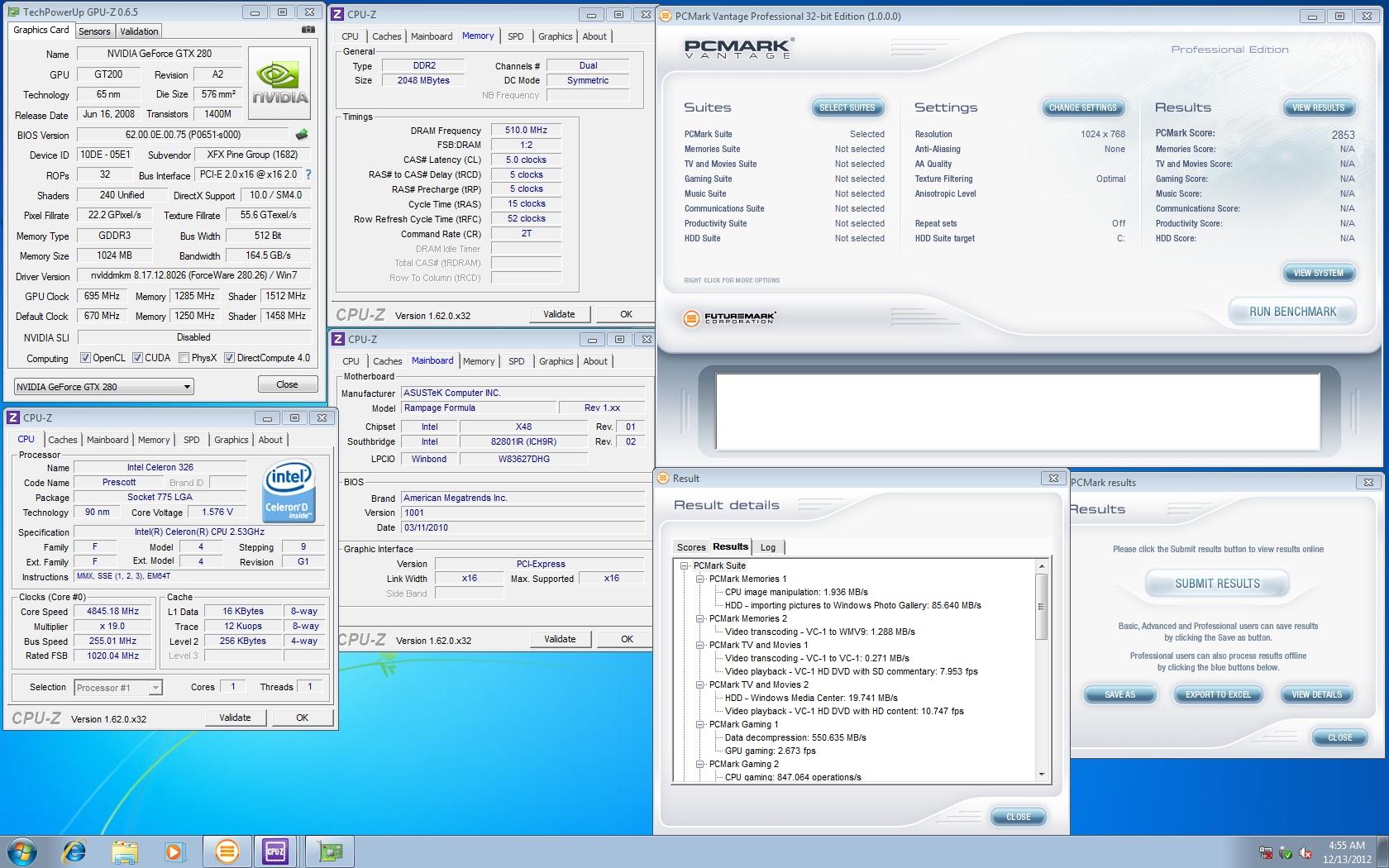Click the PCMark Vantage logo
The width and height of the screenshot is (1389, 868).
738,48
